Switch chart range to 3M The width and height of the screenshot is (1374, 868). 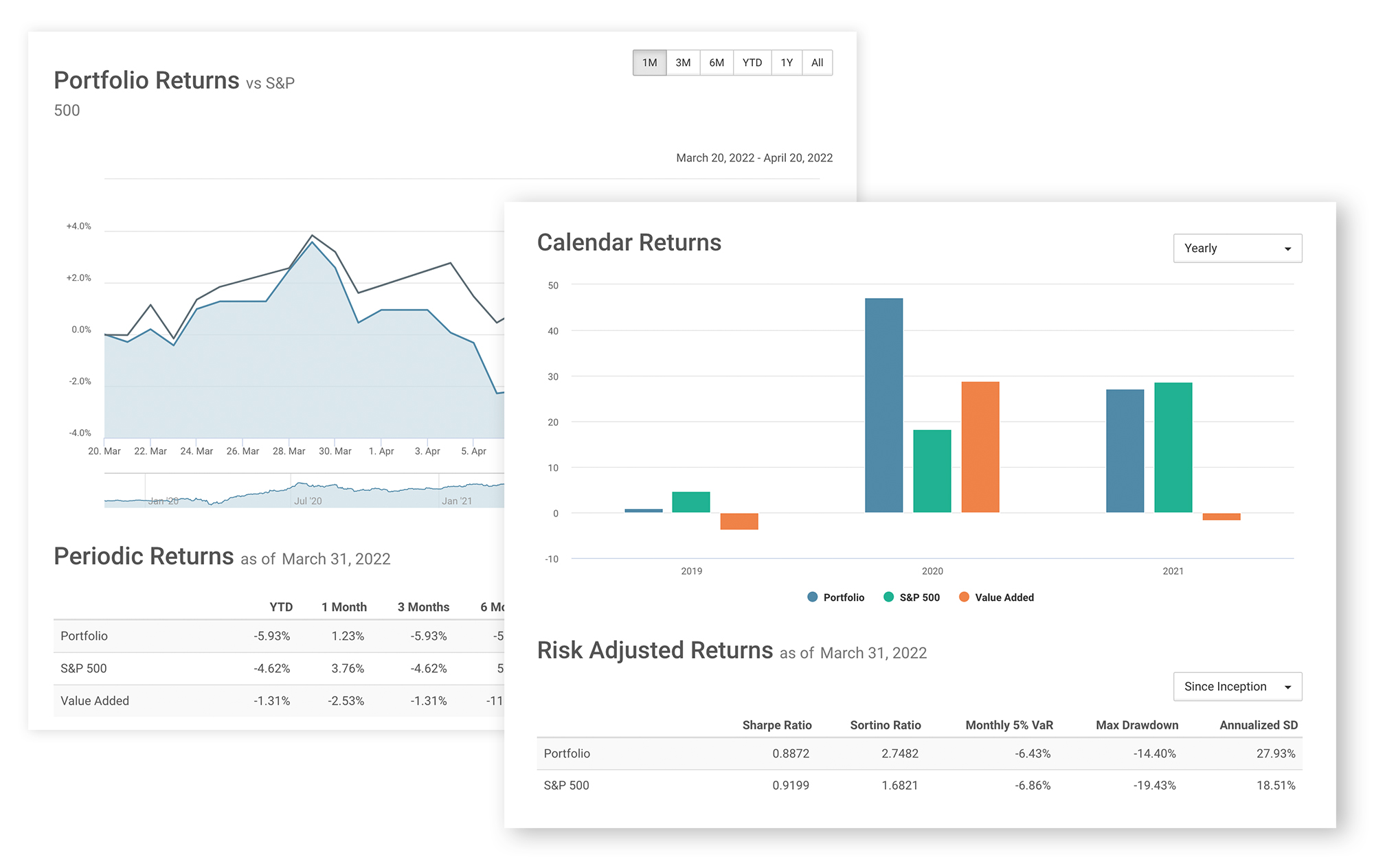(x=683, y=62)
